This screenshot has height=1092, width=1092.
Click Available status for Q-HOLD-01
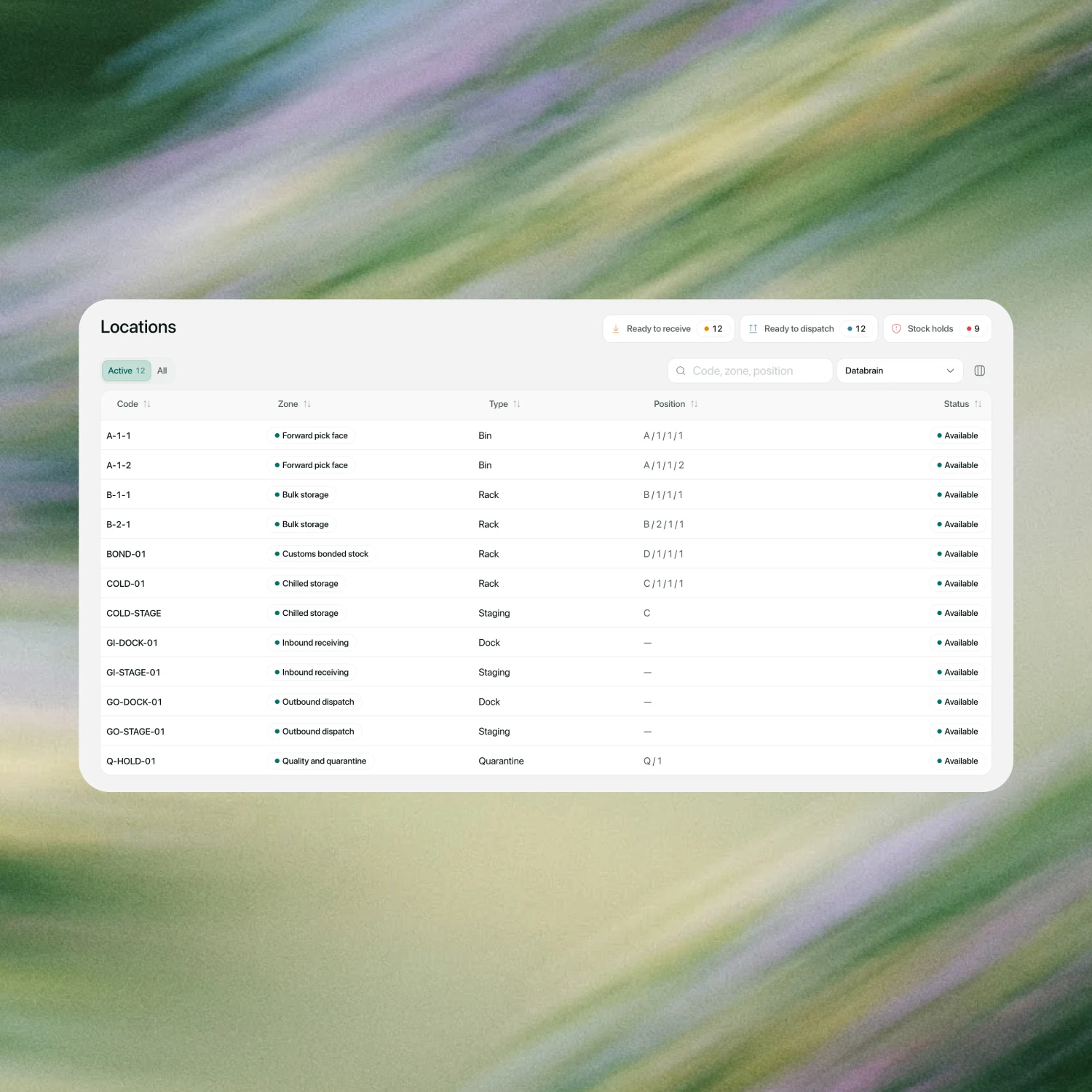click(x=958, y=761)
